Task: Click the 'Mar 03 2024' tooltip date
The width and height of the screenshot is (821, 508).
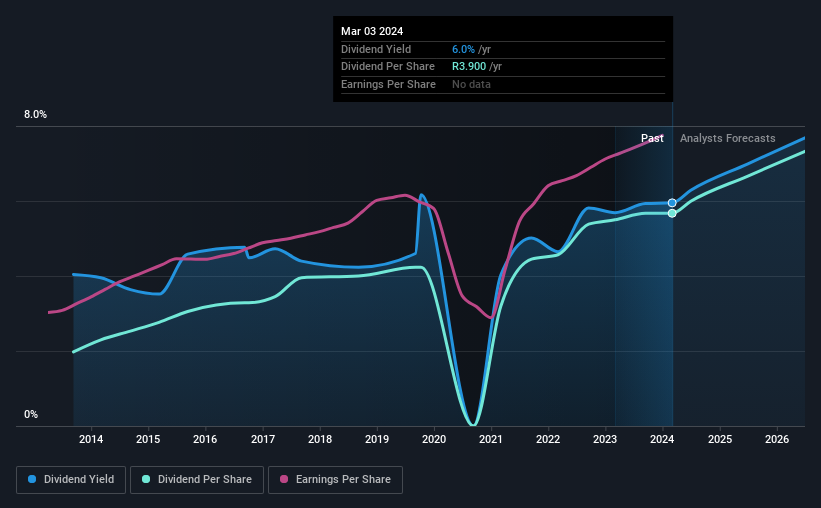Action: tap(372, 31)
